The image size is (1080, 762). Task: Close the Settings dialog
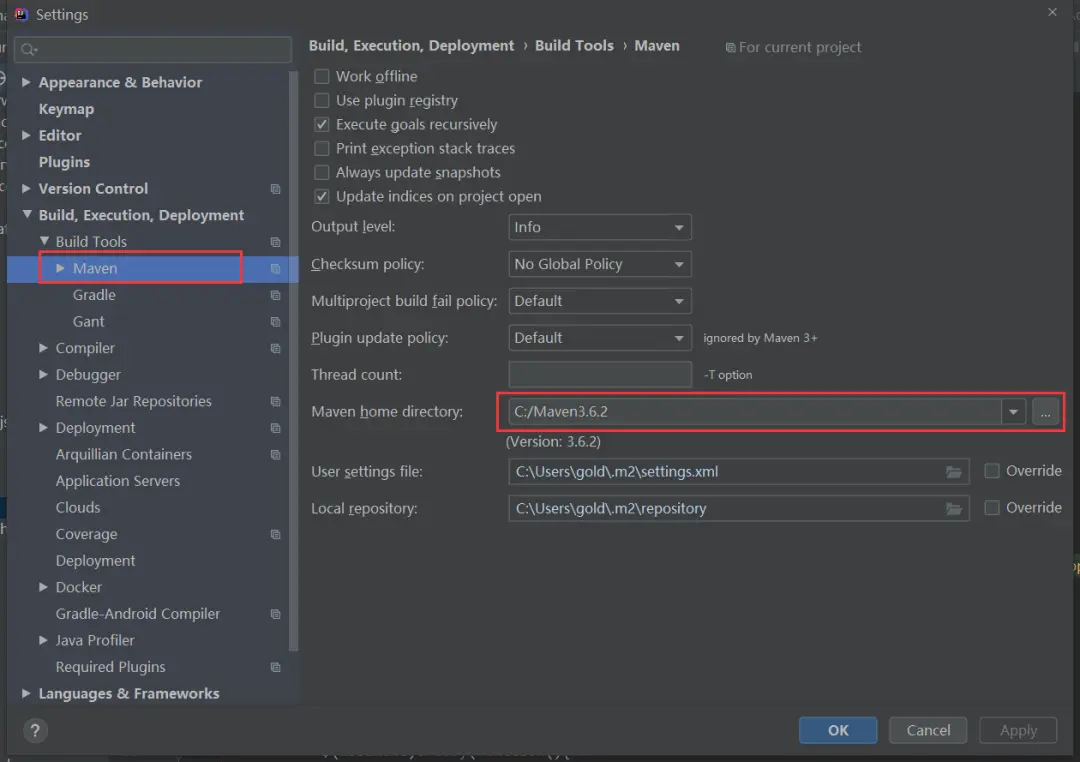1052,12
